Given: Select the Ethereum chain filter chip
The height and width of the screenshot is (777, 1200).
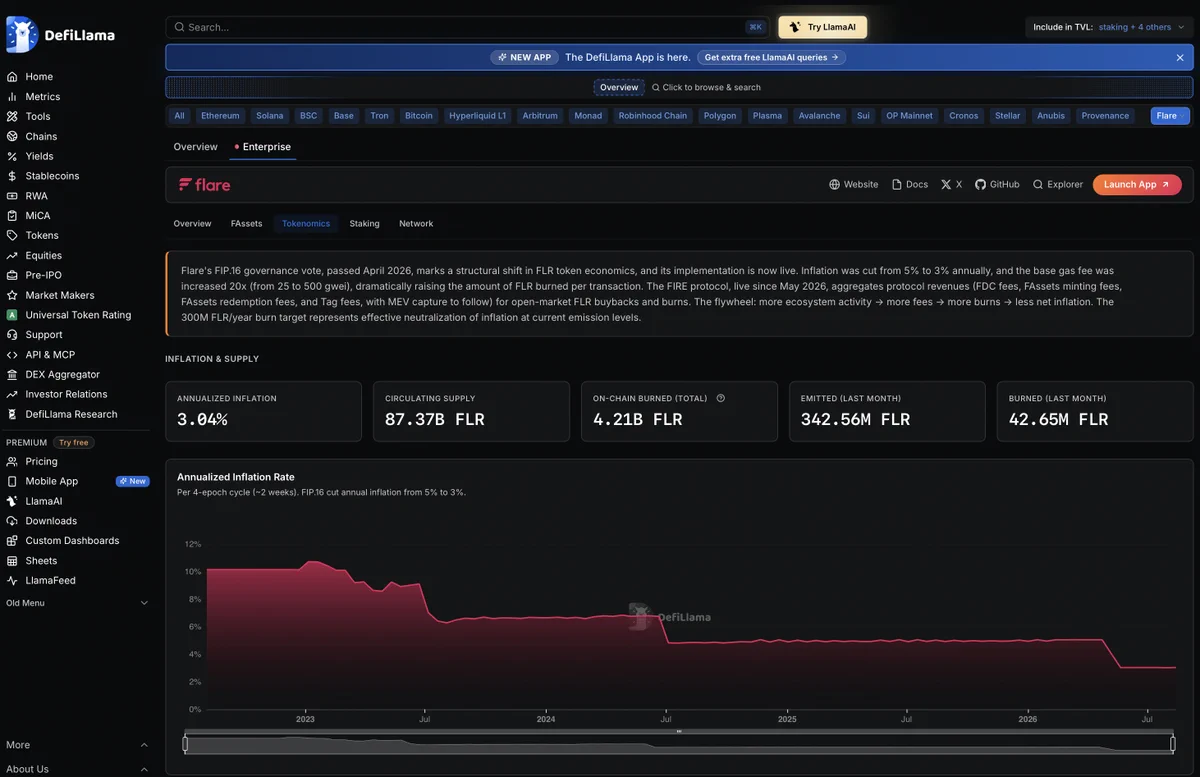Looking at the screenshot, I should click(220, 116).
